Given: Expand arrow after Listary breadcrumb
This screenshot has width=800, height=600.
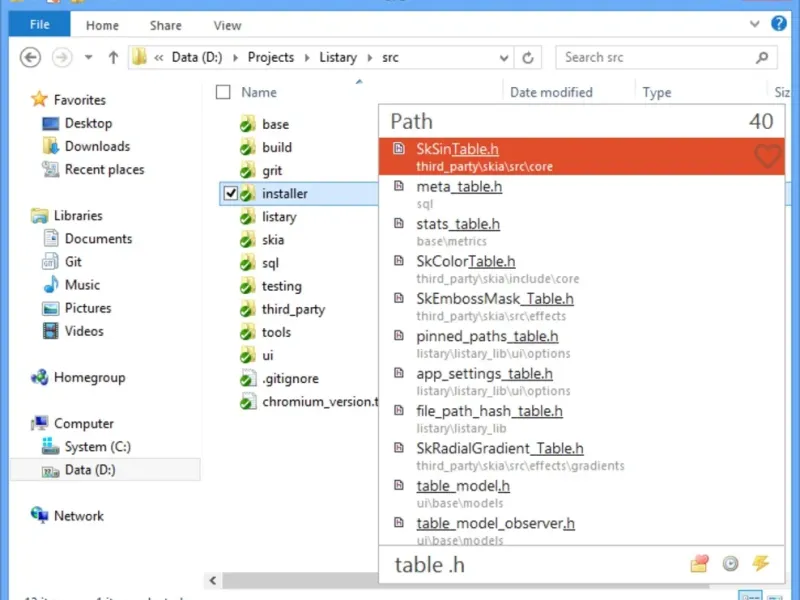Looking at the screenshot, I should 370,58.
